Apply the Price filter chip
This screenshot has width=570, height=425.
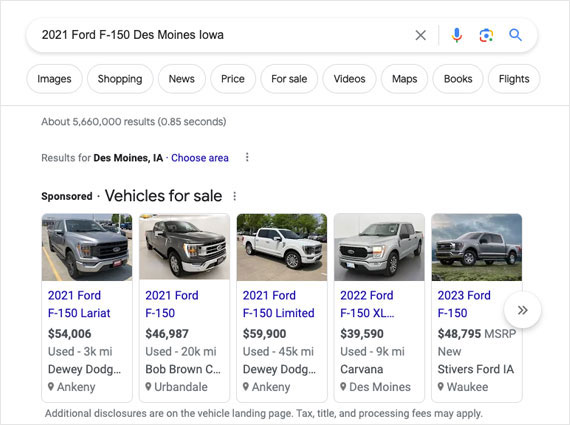click(233, 79)
